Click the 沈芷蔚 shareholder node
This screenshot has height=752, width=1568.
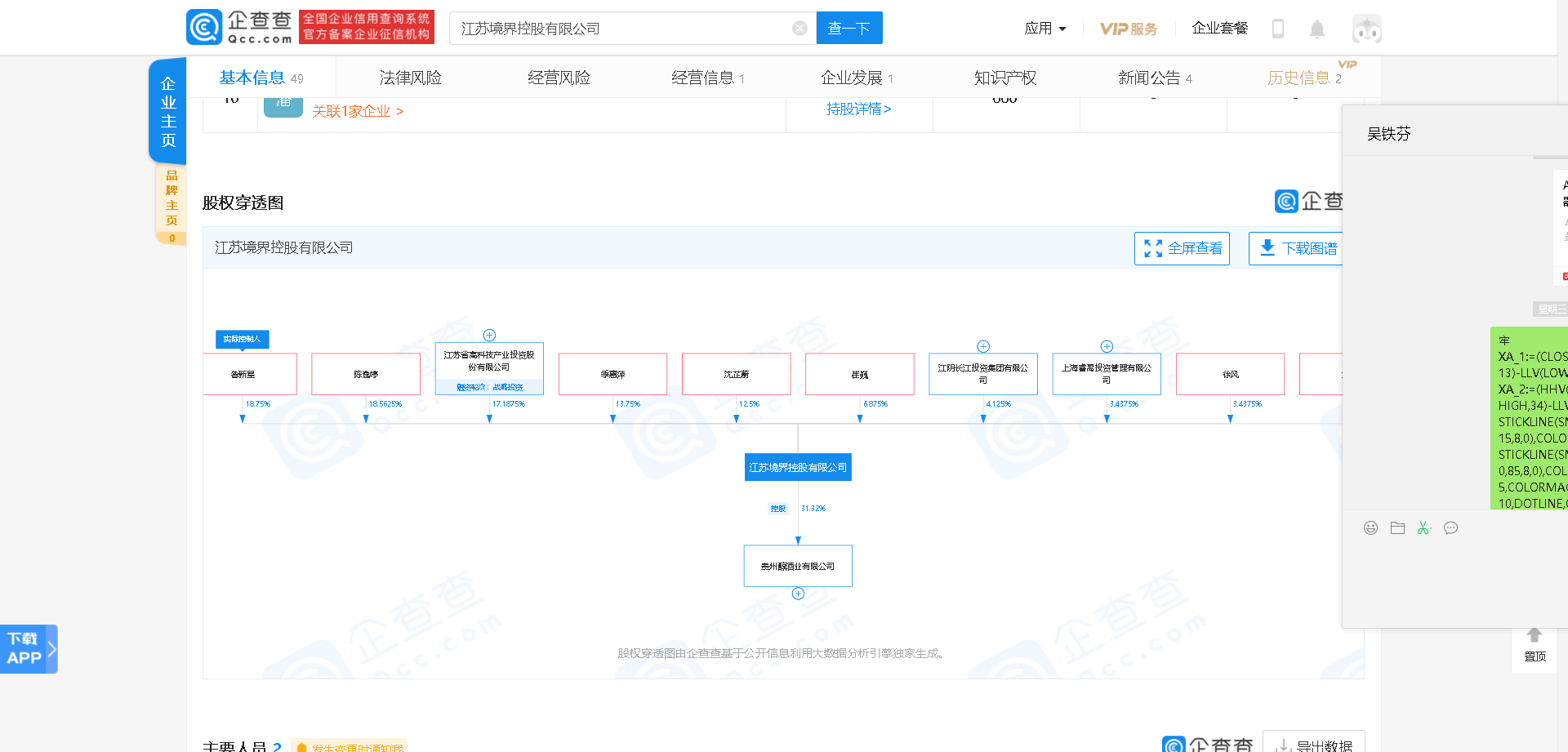point(736,374)
